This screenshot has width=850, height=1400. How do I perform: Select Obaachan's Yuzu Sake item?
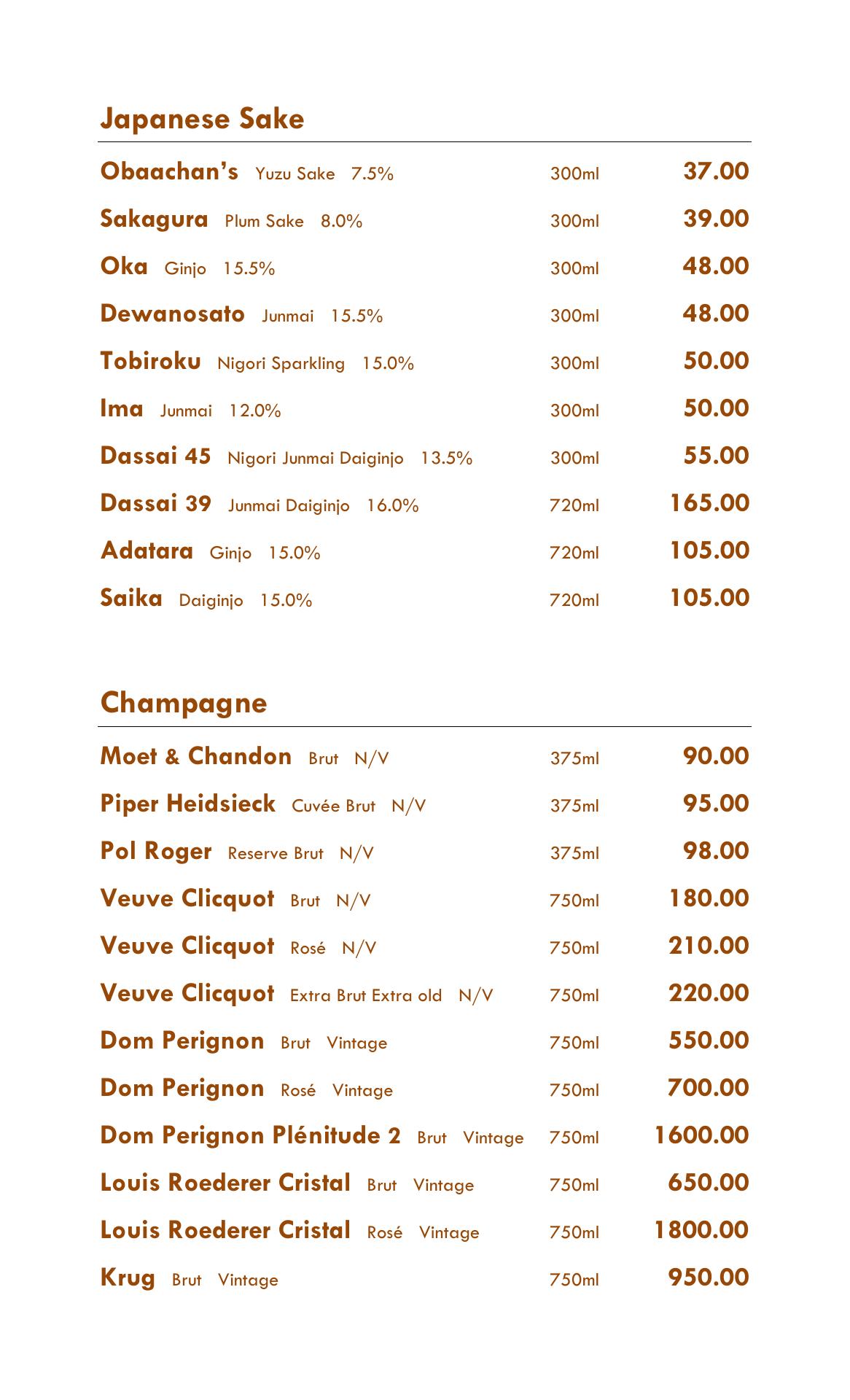pyautogui.click(x=169, y=171)
